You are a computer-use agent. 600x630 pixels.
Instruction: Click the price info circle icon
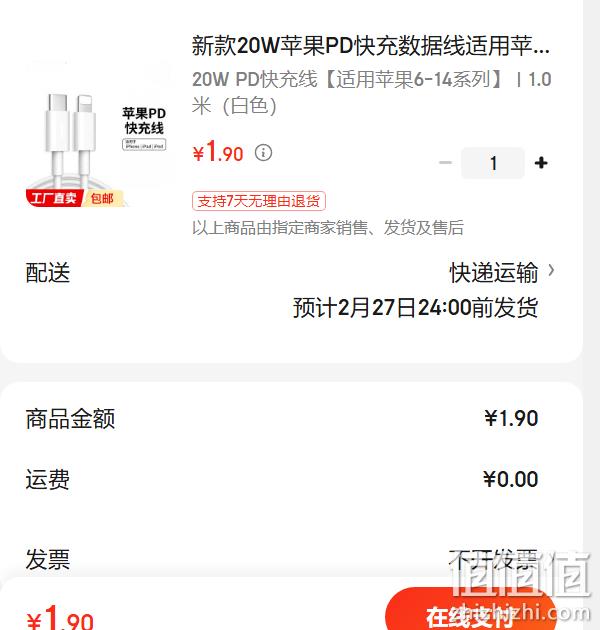[263, 153]
